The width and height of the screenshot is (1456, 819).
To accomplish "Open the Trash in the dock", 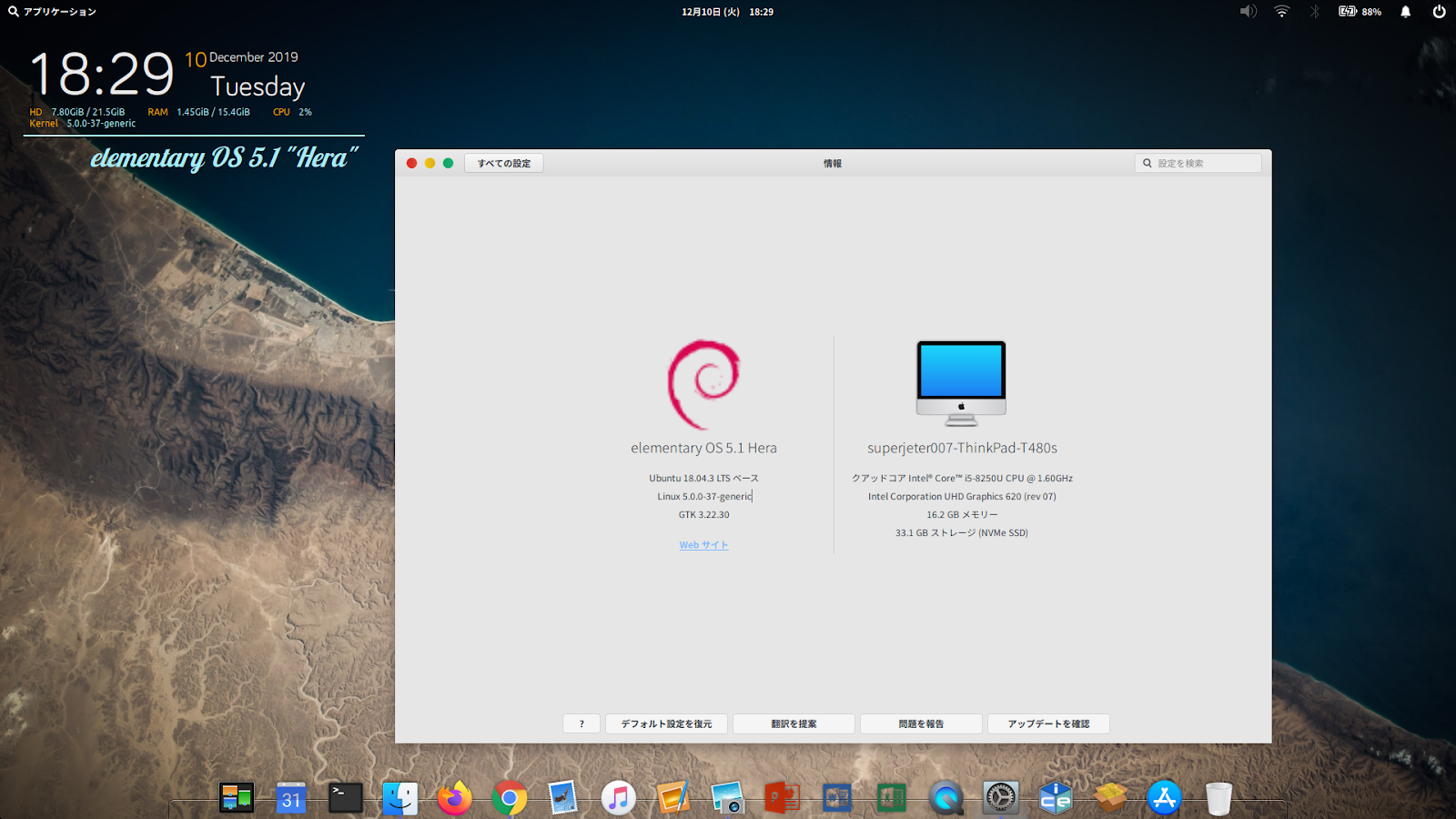I will tap(1219, 798).
